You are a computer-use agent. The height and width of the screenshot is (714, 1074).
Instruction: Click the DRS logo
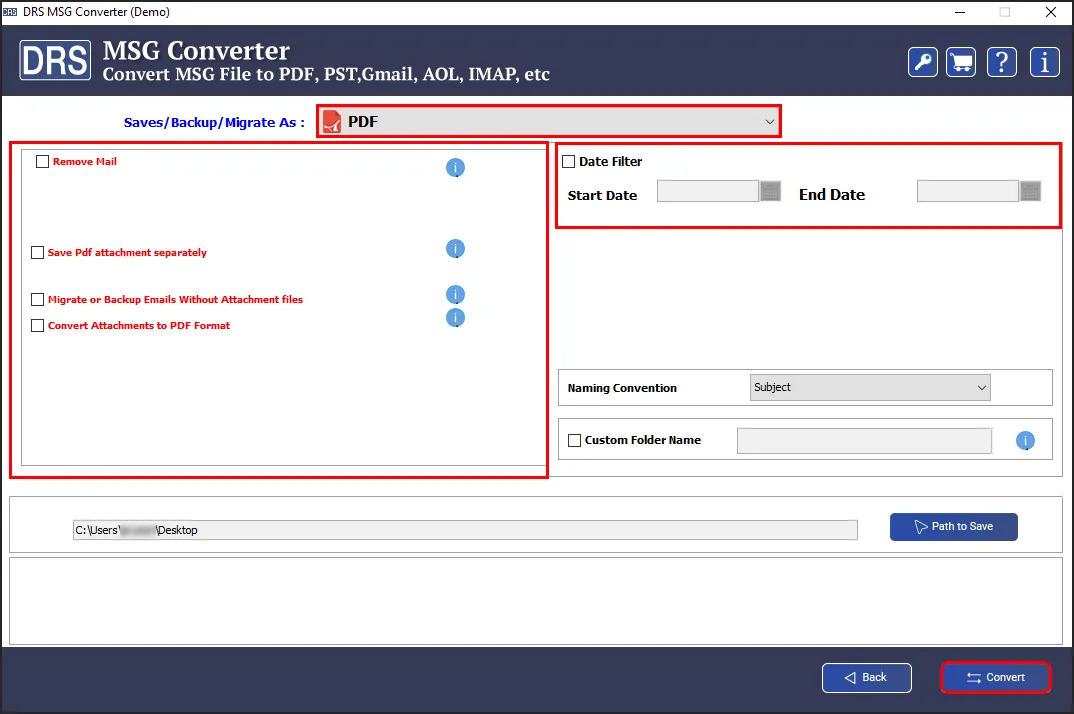(x=55, y=60)
